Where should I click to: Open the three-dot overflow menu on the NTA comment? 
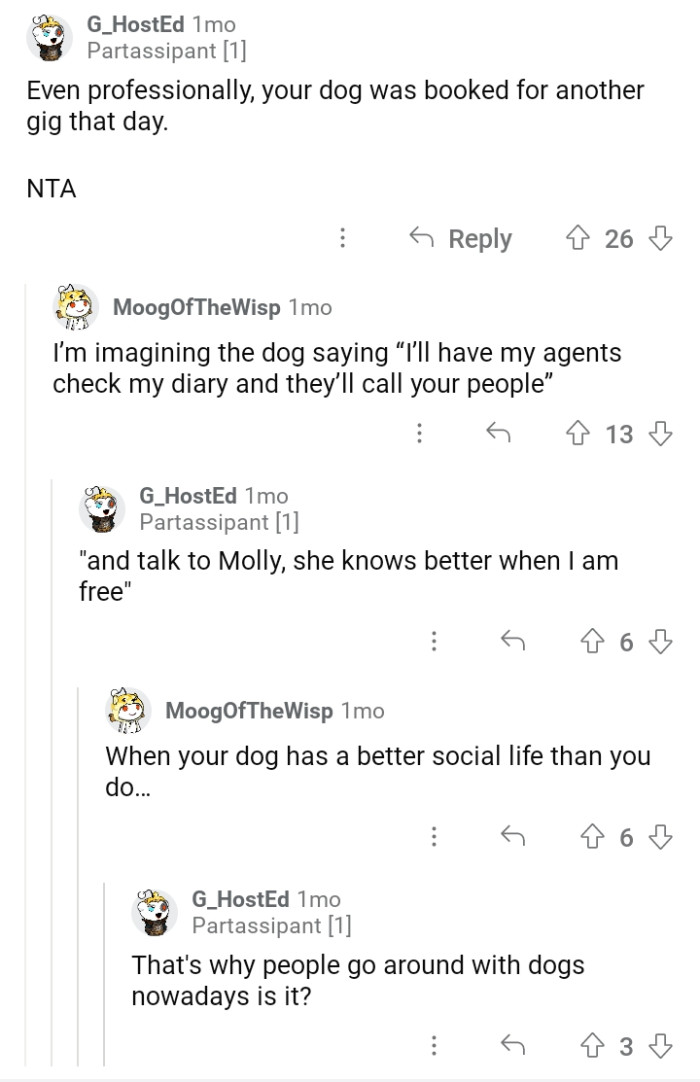click(342, 238)
